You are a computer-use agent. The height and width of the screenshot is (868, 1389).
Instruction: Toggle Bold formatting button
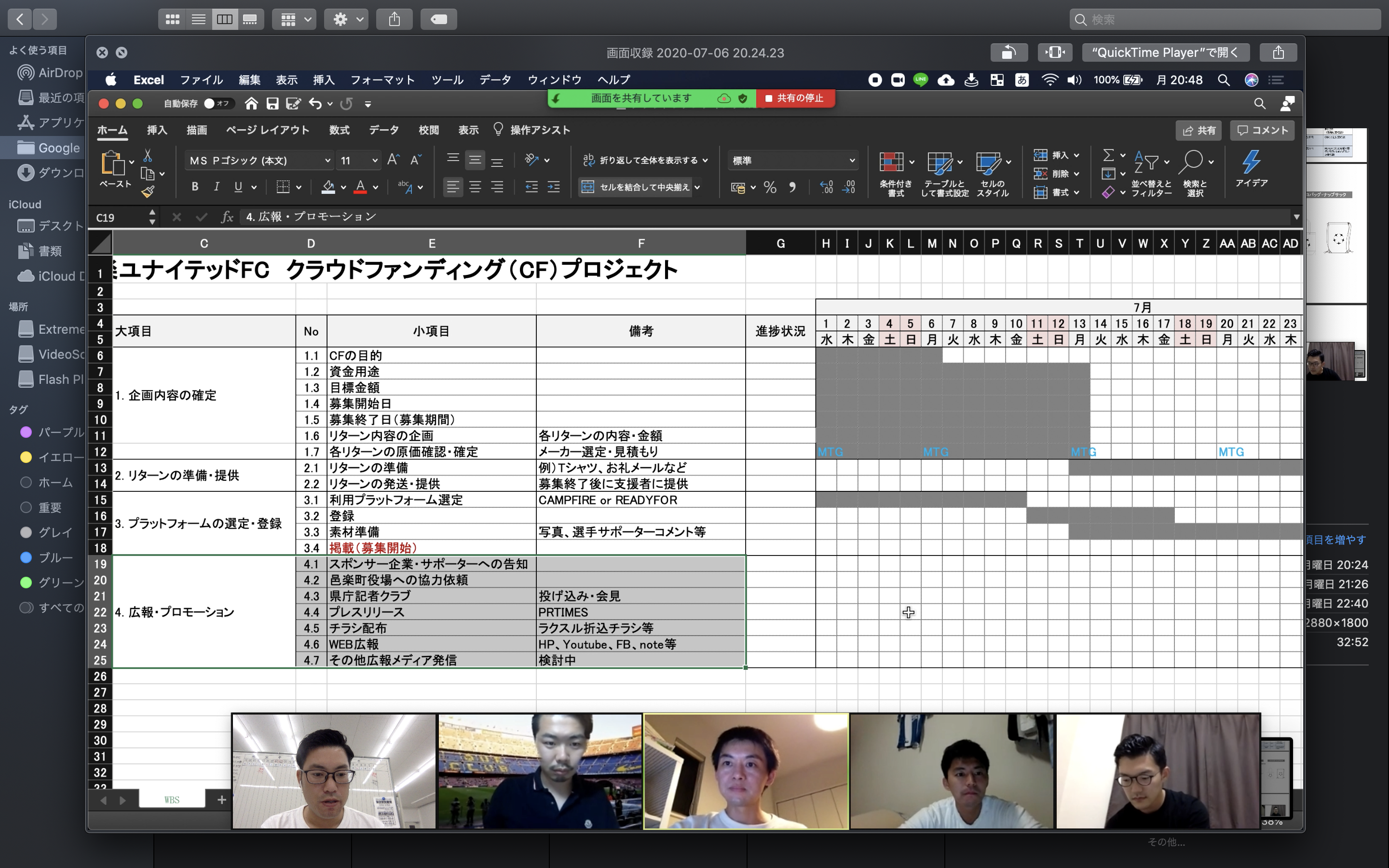pos(194,187)
